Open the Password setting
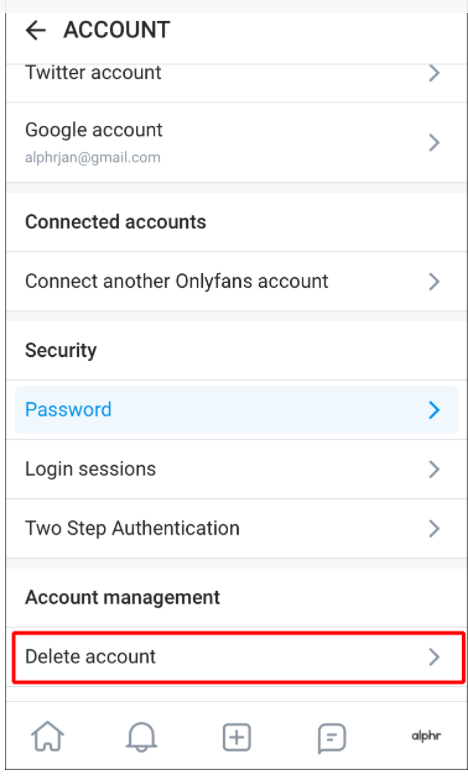The width and height of the screenshot is (468, 782). 236,409
